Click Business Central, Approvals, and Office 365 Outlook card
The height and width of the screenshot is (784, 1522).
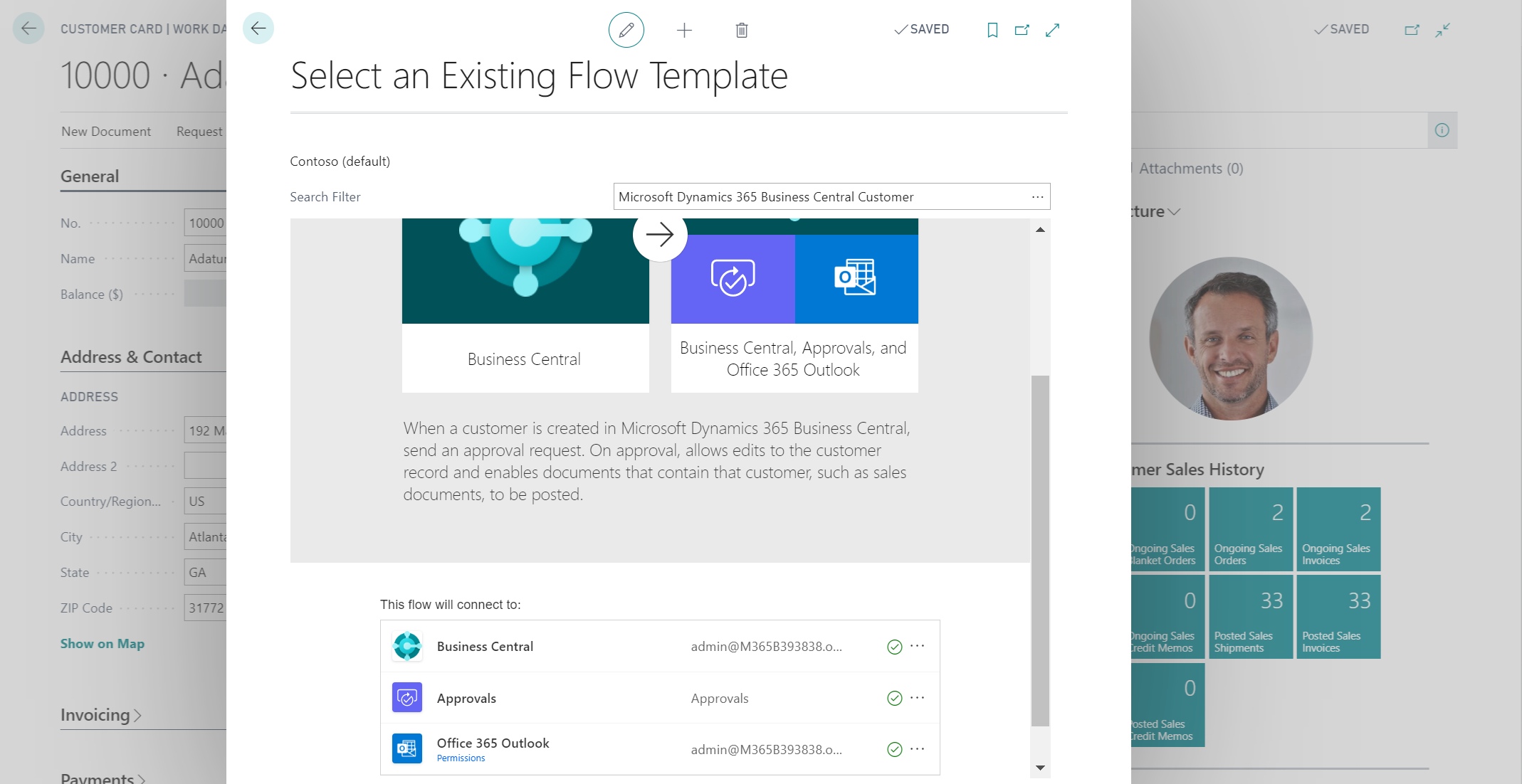pyautogui.click(x=794, y=359)
